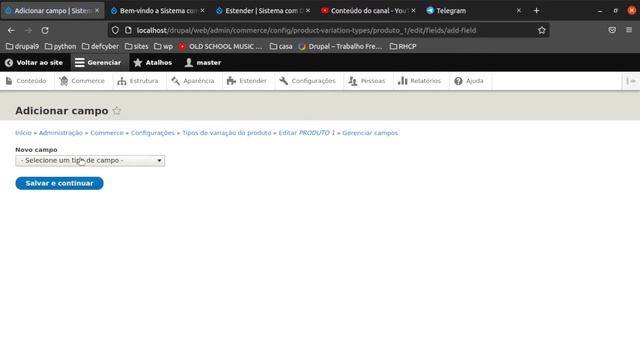Toggle toolbar orientation icon at far right
Viewport: 640px width, 360px height.
(631, 81)
